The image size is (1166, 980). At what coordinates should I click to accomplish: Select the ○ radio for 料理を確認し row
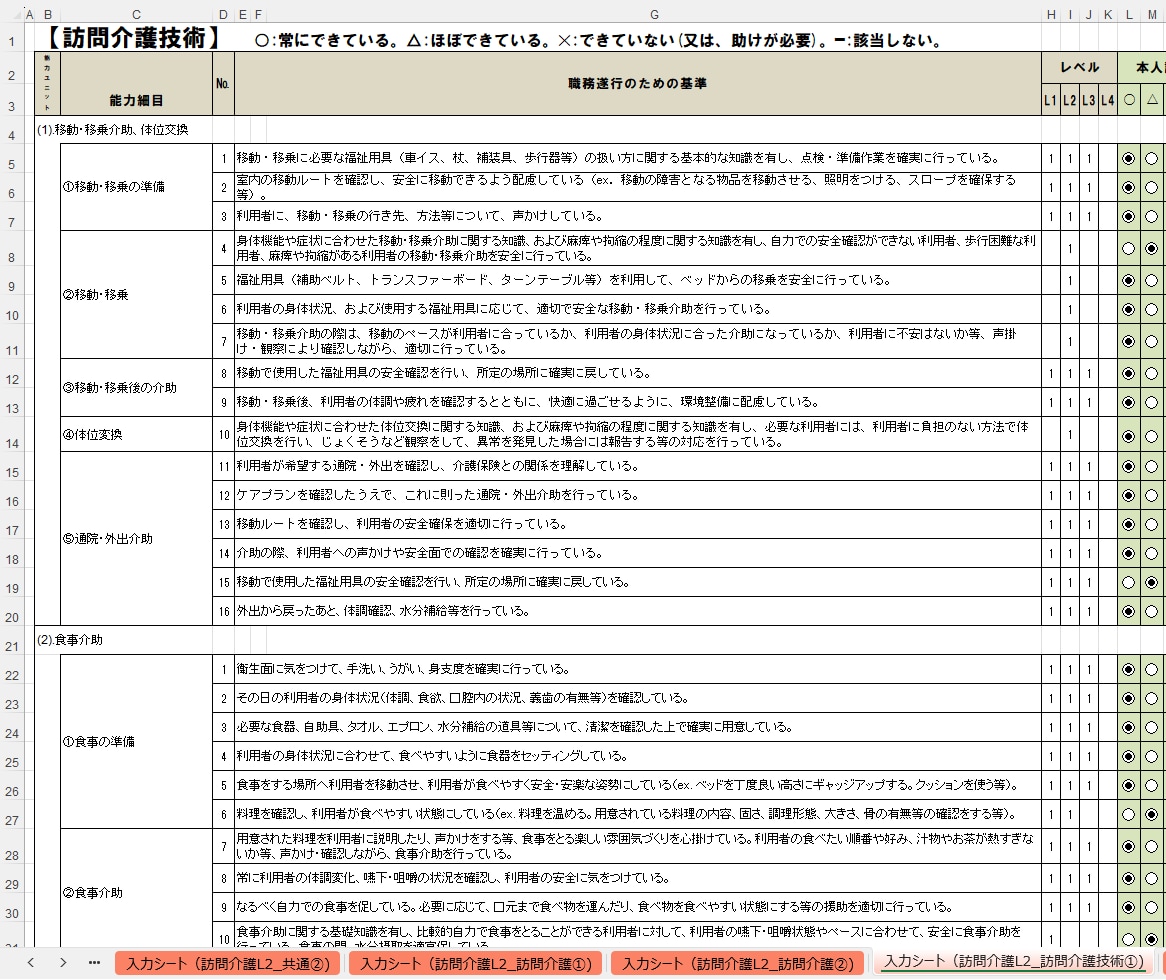click(1128, 814)
